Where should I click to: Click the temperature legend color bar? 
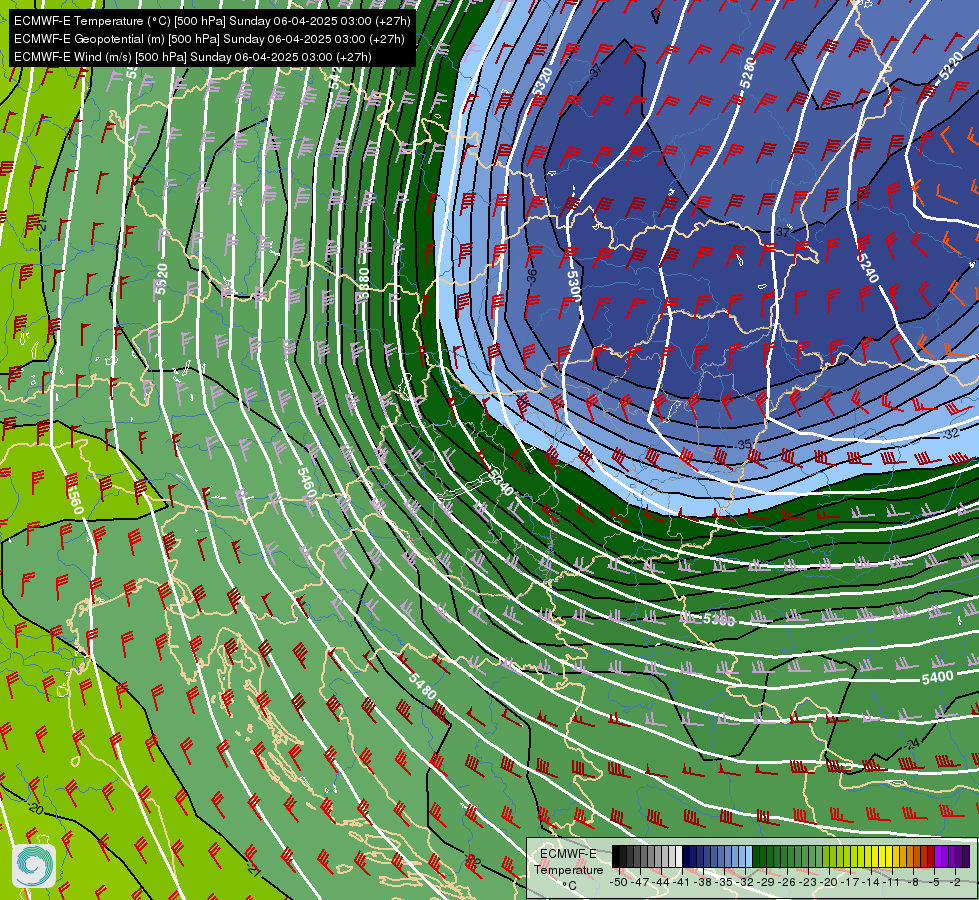tap(790, 856)
